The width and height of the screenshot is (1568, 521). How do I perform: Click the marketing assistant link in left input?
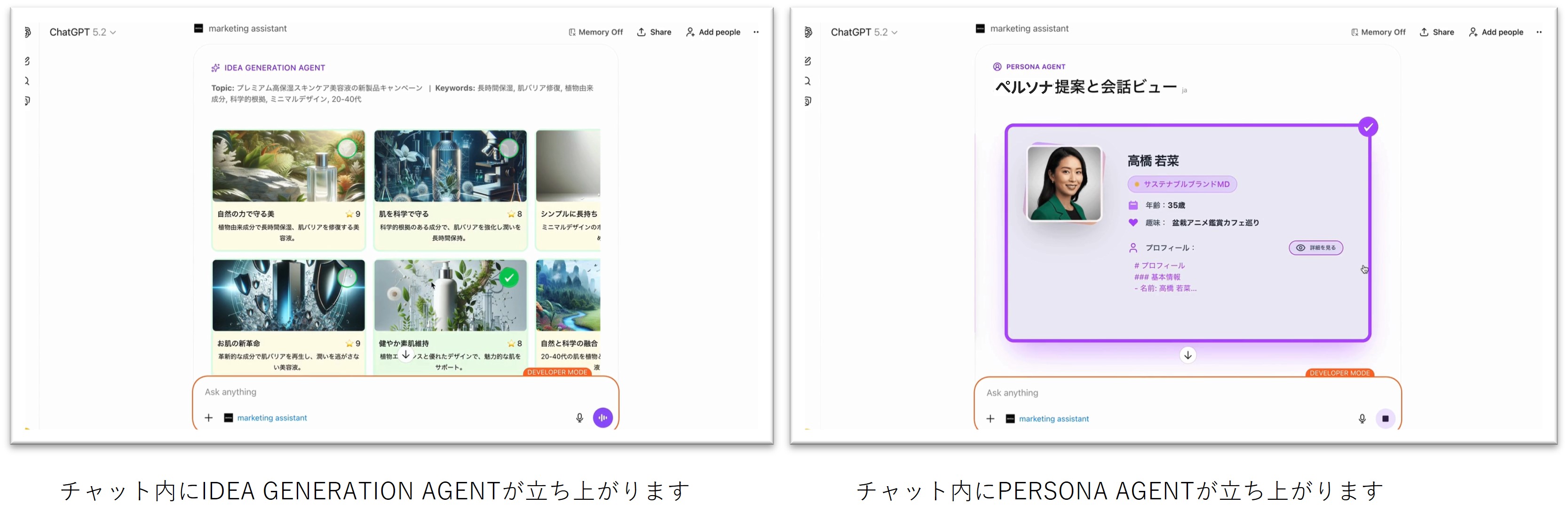[x=271, y=418]
